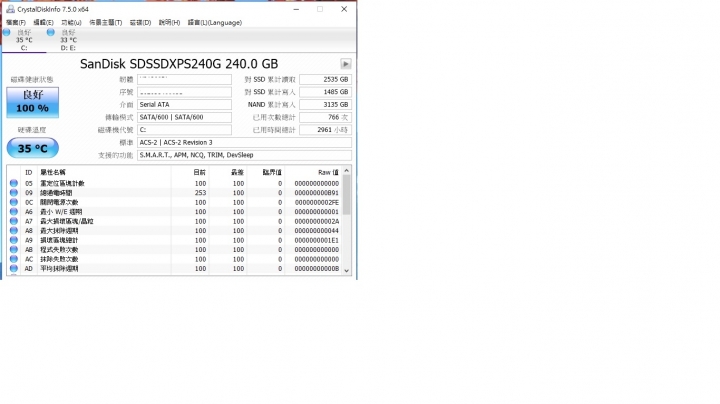Click the NAND 累計寫入 label
The height and width of the screenshot is (404, 720).
[271, 105]
